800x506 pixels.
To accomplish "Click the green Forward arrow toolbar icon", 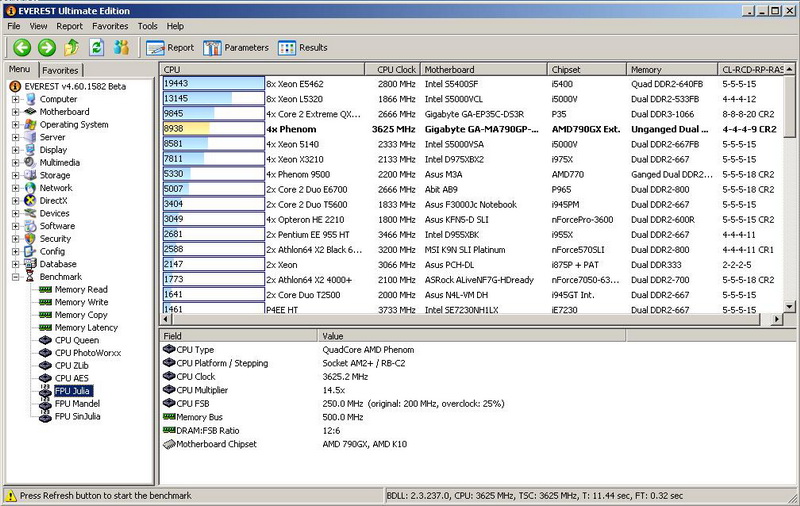I will pyautogui.click(x=46, y=47).
